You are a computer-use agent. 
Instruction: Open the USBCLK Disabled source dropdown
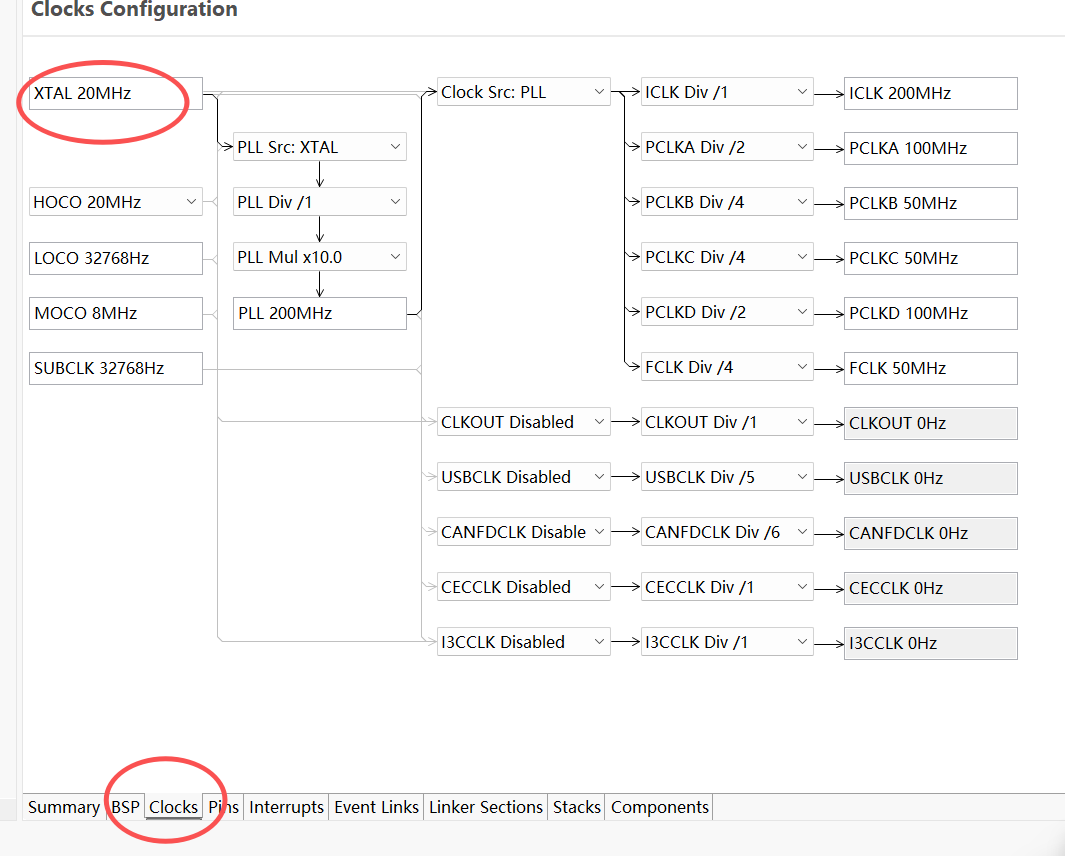click(x=523, y=478)
